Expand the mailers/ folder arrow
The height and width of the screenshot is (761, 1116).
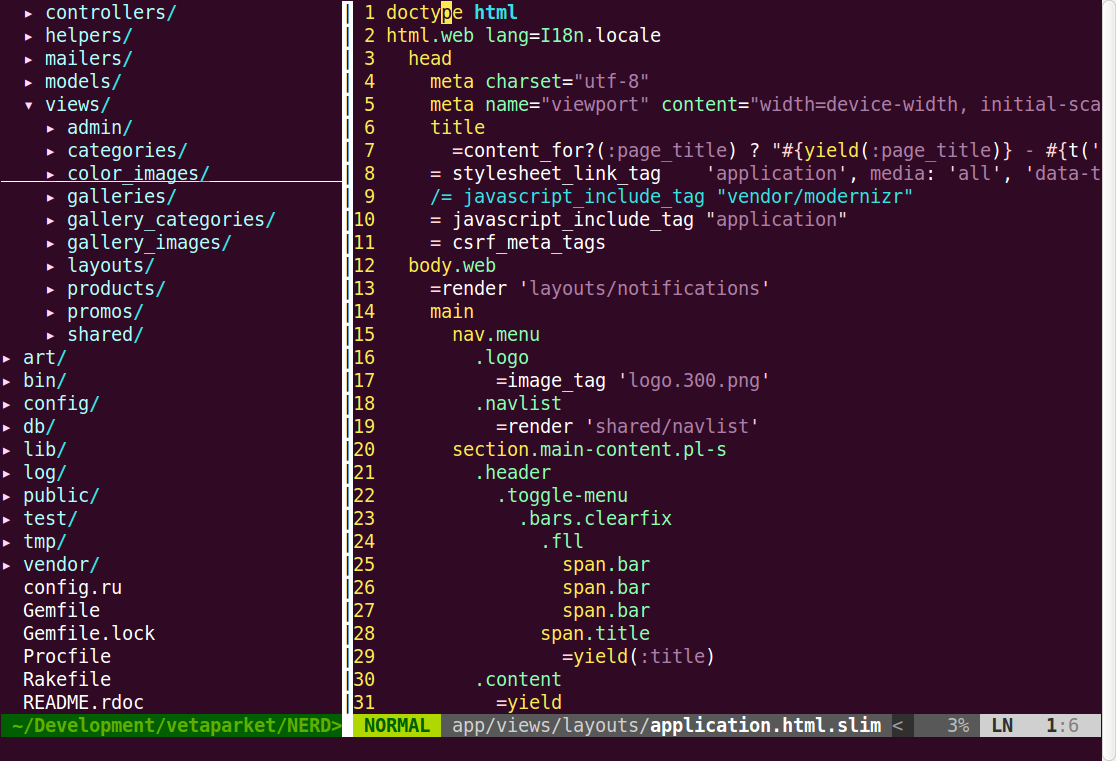(x=28, y=59)
